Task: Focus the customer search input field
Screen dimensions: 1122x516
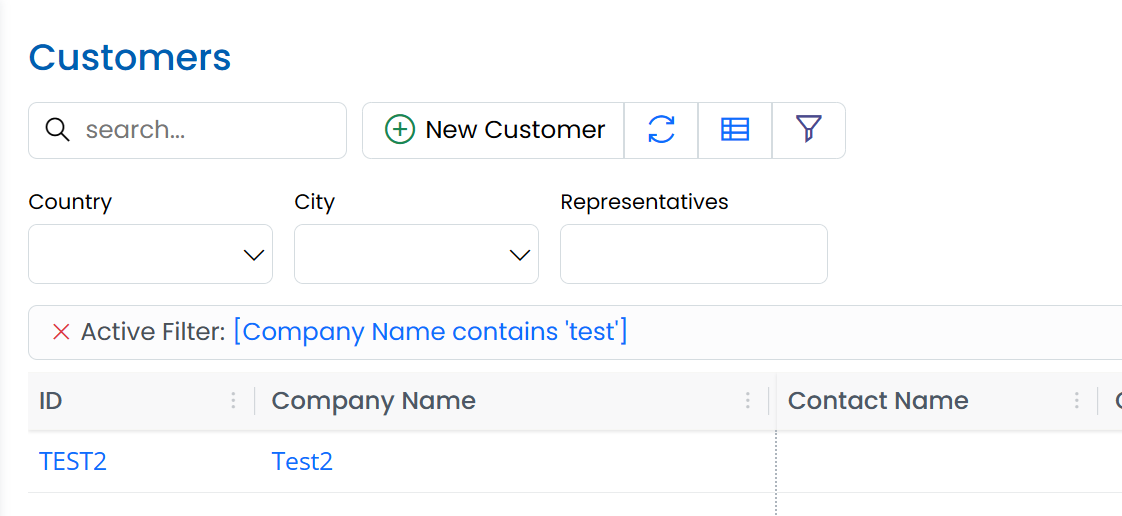Action: (205, 130)
